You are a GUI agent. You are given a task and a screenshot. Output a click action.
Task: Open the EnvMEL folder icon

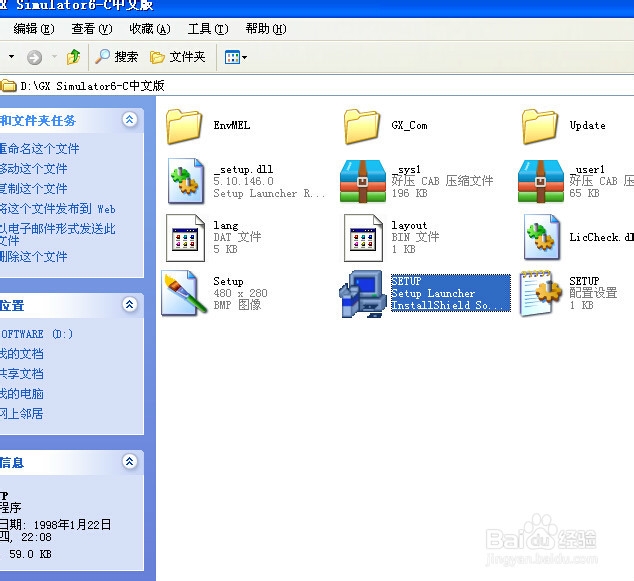[x=184, y=126]
